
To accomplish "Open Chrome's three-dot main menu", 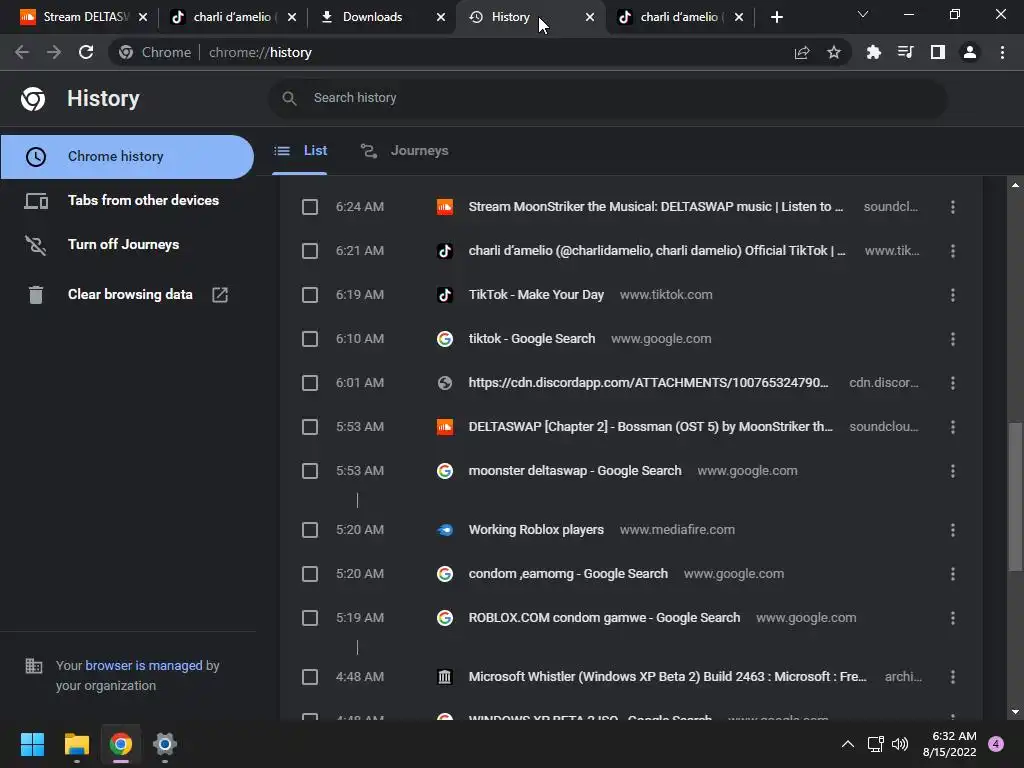I will (x=1002, y=52).
